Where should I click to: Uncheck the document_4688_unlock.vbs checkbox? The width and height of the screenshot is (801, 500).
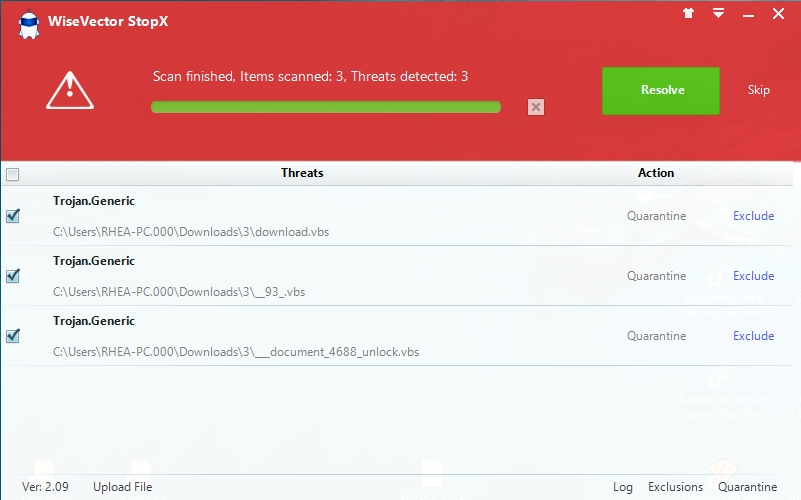point(13,336)
